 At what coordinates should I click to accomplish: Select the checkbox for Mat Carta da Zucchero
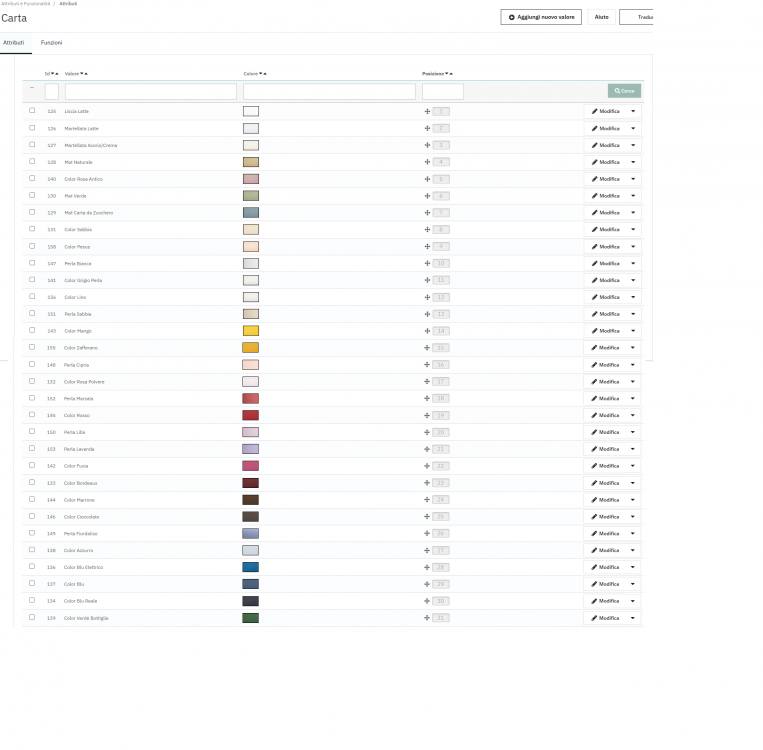coord(32,212)
